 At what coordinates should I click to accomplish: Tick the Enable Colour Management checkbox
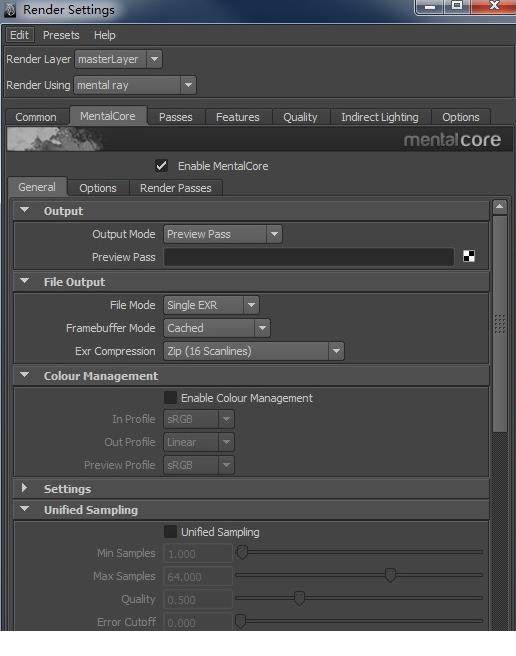(170, 397)
